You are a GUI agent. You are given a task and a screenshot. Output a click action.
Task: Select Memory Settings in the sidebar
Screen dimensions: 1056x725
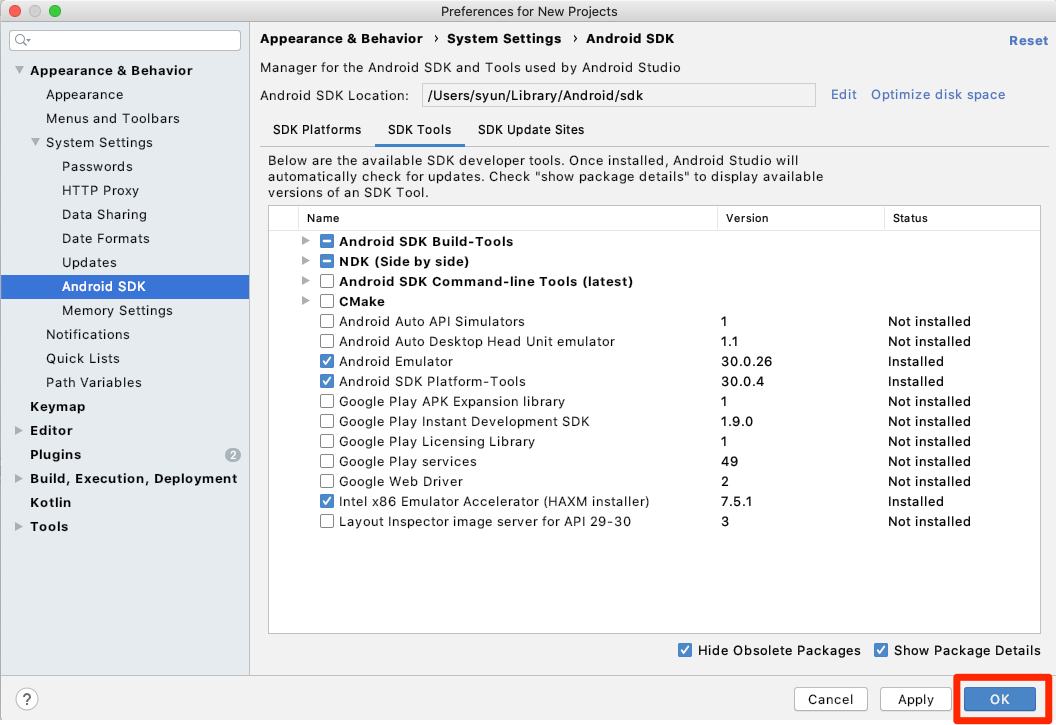[117, 311]
